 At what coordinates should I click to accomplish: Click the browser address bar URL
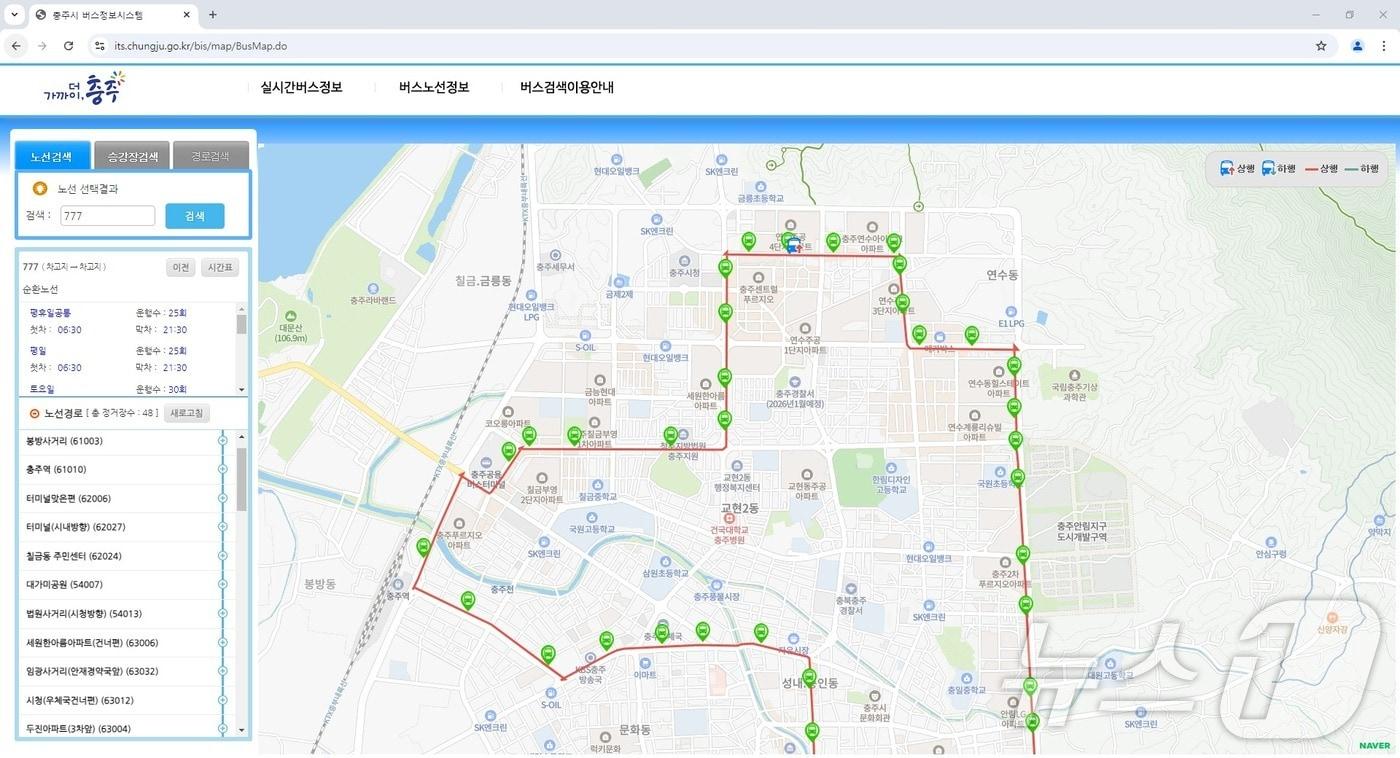coord(201,46)
